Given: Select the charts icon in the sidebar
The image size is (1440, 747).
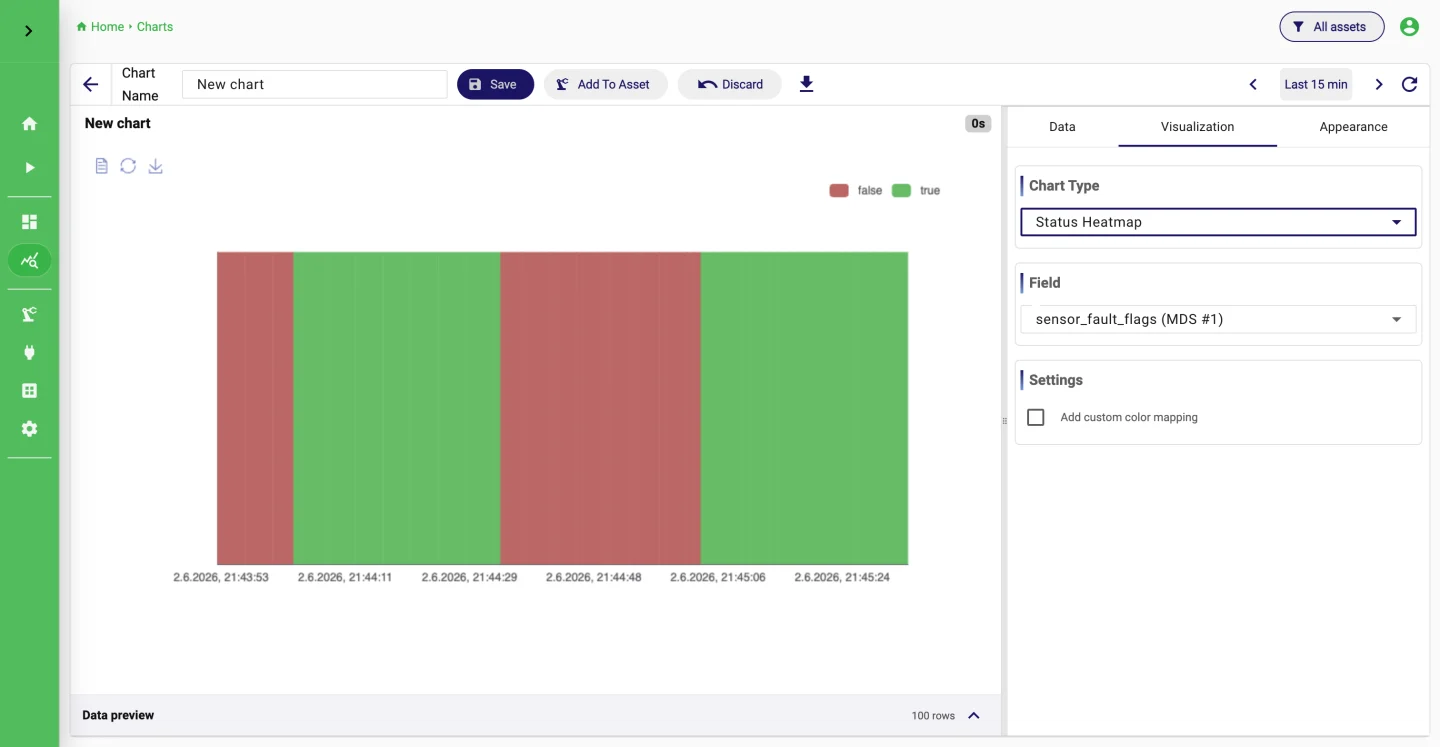Looking at the screenshot, I should coord(29,261).
